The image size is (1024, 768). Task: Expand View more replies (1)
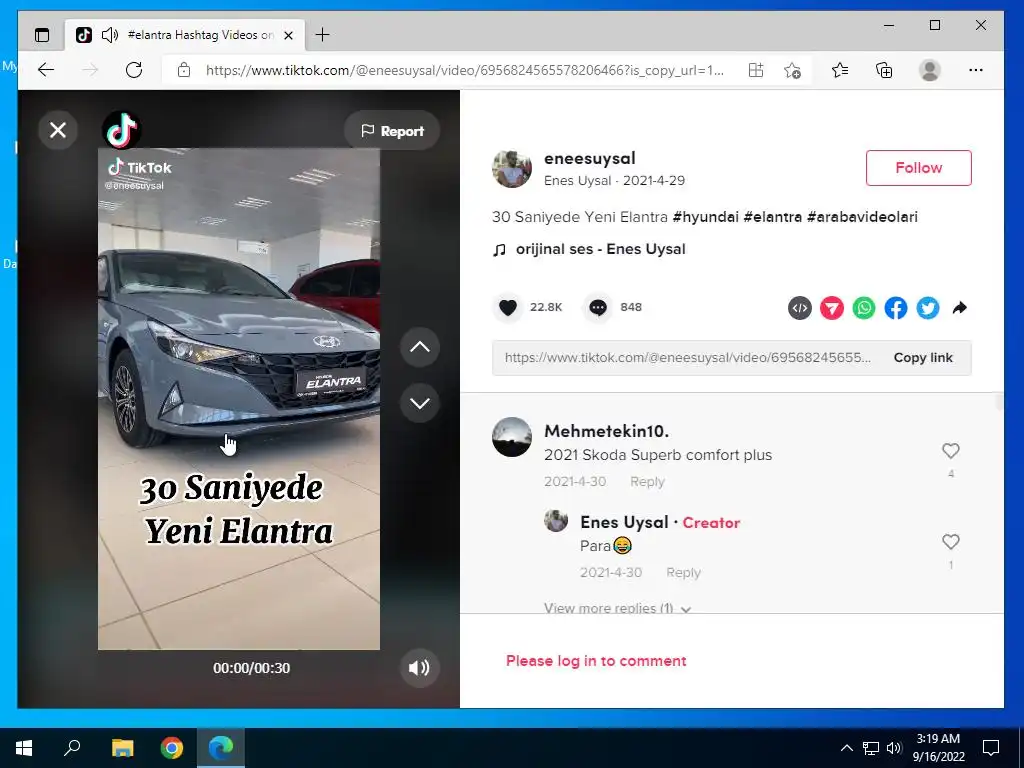617,607
